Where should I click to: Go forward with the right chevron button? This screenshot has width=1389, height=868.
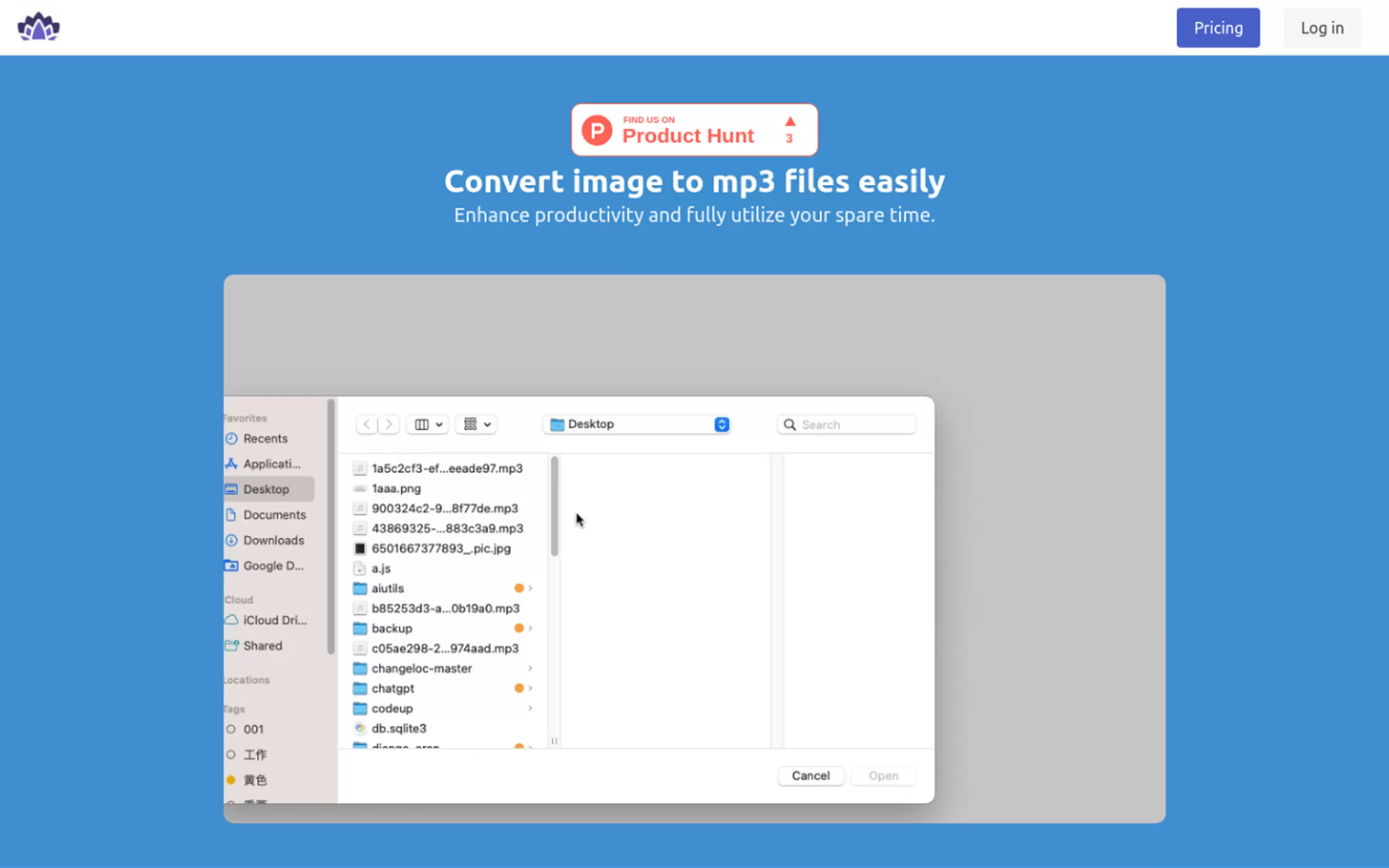389,424
